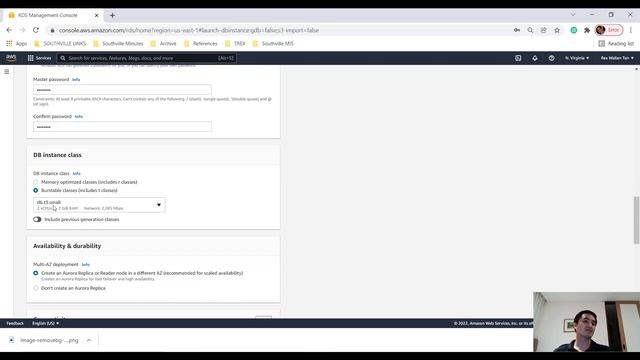Open the N. Virginia region dropdown
This screenshot has width=640, height=360.
(577, 58)
